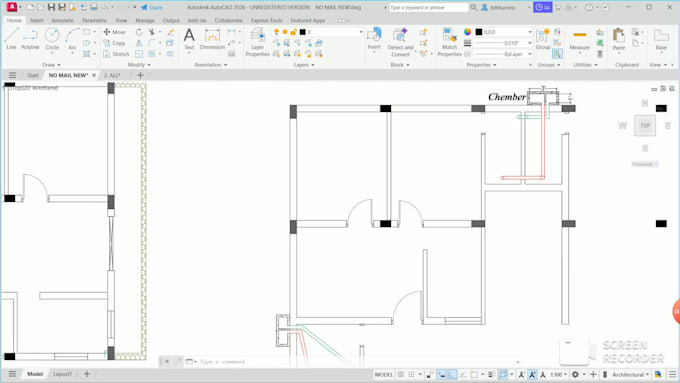Viewport: 680px width, 383px height.
Task: Expand the Modify panel
Action: [x=139, y=65]
